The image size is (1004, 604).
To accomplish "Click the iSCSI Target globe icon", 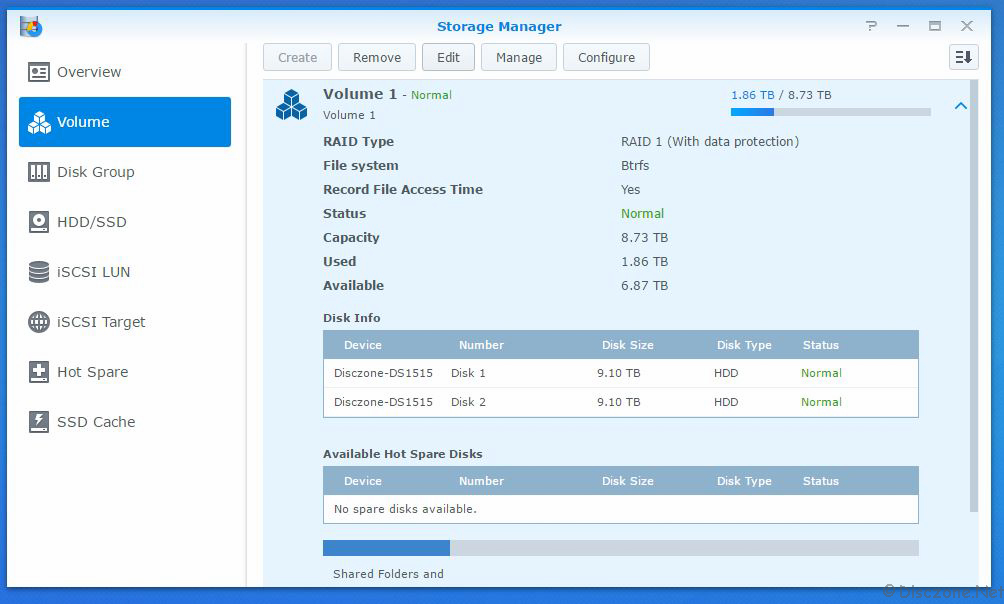I will coord(38,322).
